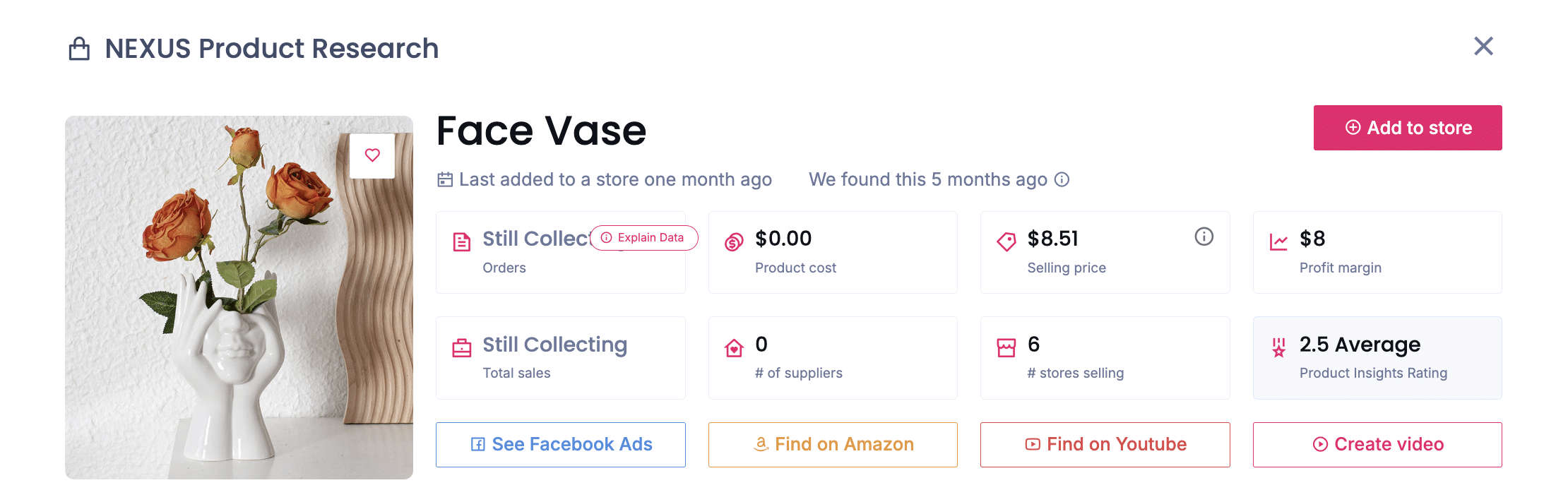Click the Product cost coin icon

[734, 242]
